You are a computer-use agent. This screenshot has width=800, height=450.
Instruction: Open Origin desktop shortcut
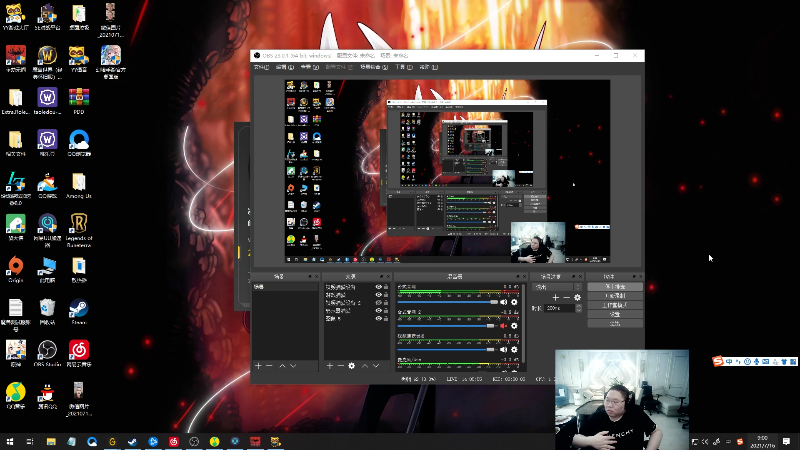15,269
